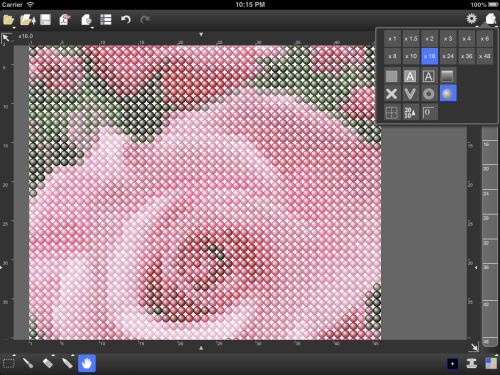500x375 pixels.
Task: Choose the x4 zoom option
Action: pyautogui.click(x=466, y=39)
